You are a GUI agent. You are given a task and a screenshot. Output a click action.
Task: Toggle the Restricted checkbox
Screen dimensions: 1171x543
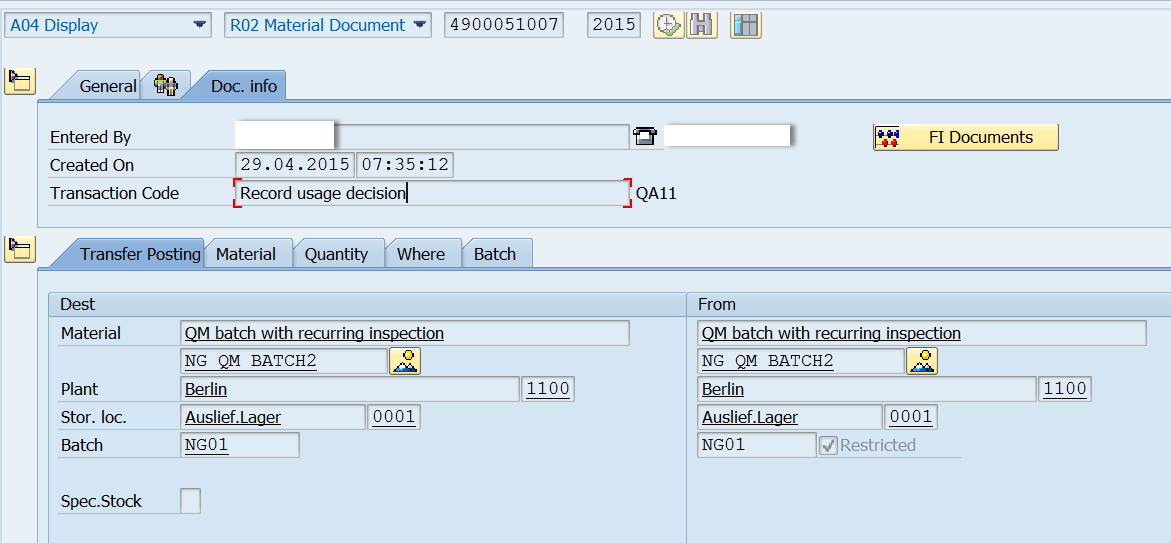pyautogui.click(x=827, y=445)
